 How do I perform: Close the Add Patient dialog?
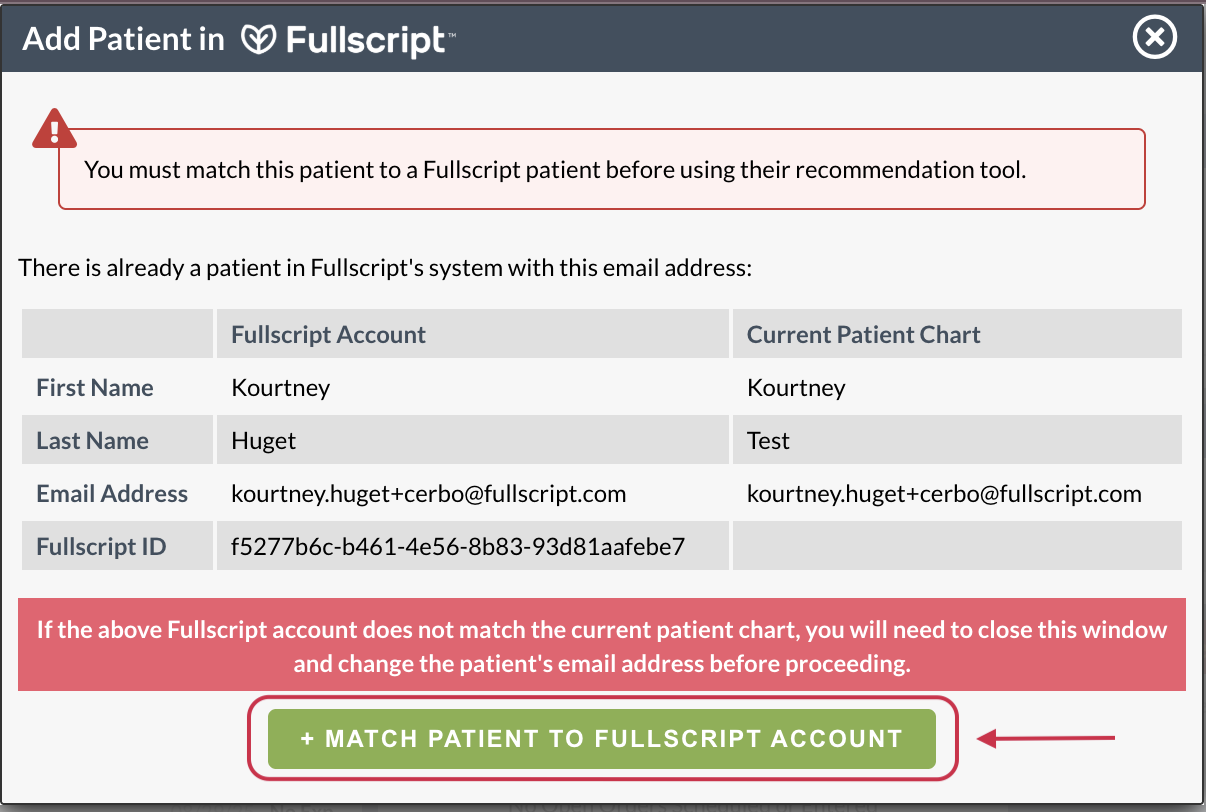(1154, 38)
